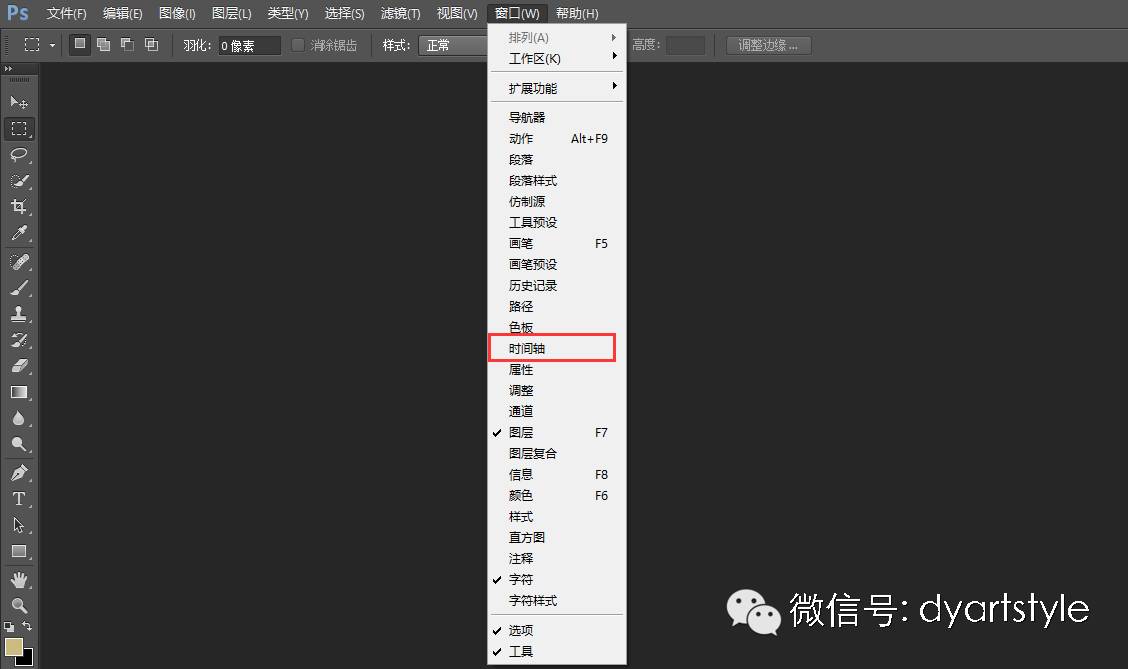Viewport: 1128px width, 669px height.
Task: Enable the 消除锯齿 anti-alias checkbox
Action: point(297,45)
